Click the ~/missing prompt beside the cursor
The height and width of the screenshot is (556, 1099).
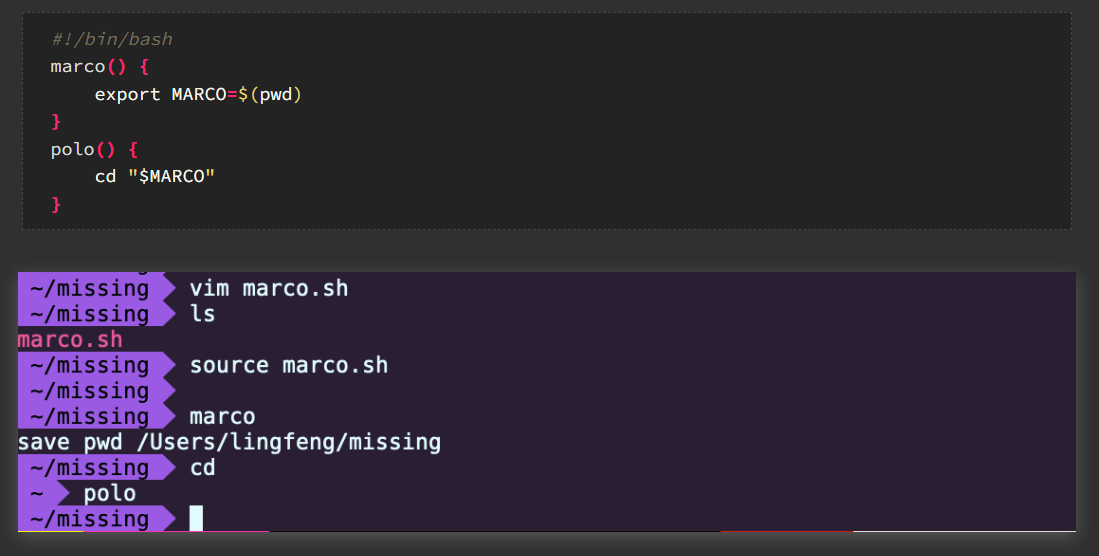point(89,519)
